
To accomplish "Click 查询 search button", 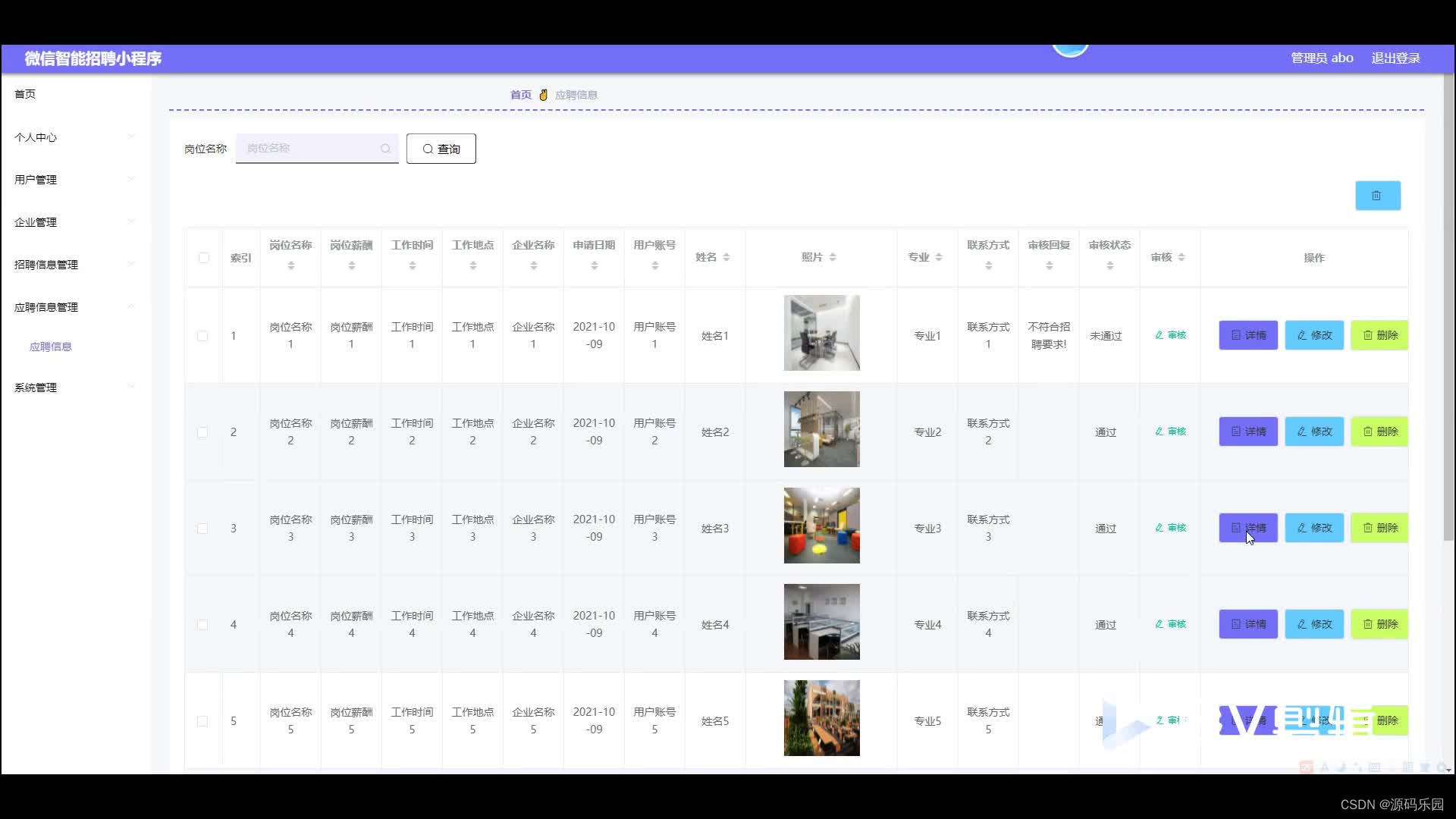I will (x=441, y=149).
